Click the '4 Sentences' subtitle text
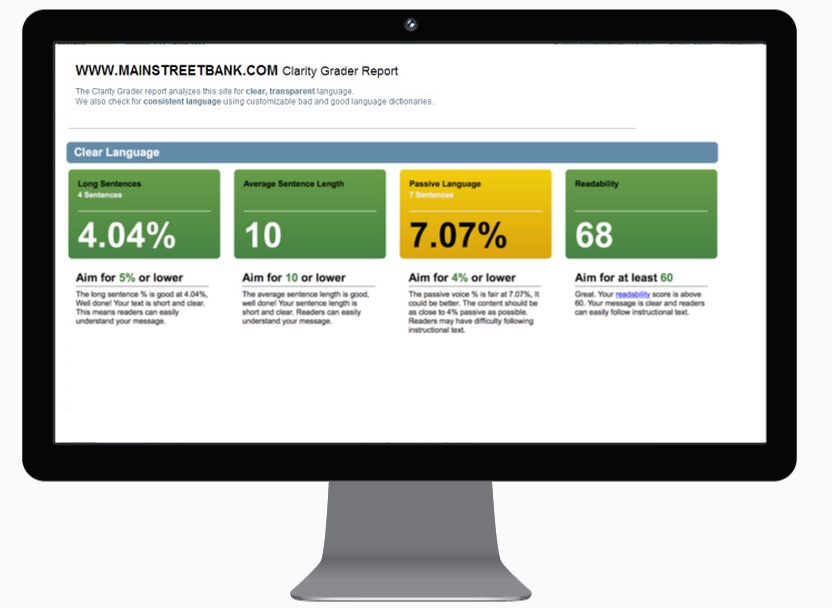832x608 pixels. click(x=100, y=195)
